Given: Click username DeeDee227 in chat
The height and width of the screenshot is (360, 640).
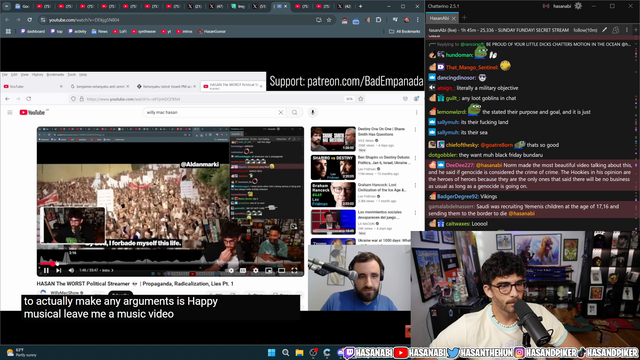Looking at the screenshot, I should click(460, 165).
